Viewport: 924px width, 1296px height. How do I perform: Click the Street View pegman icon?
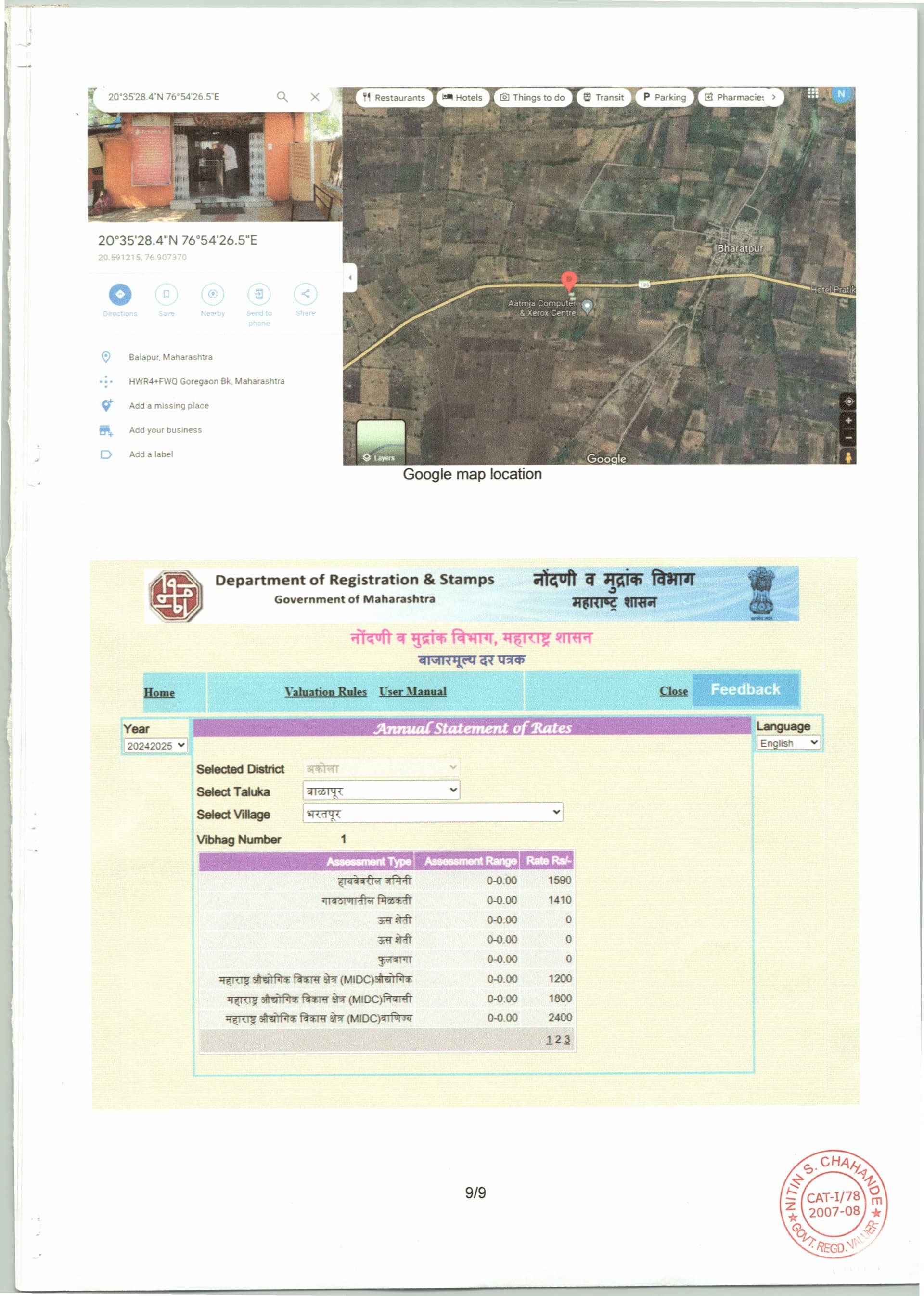point(848,456)
